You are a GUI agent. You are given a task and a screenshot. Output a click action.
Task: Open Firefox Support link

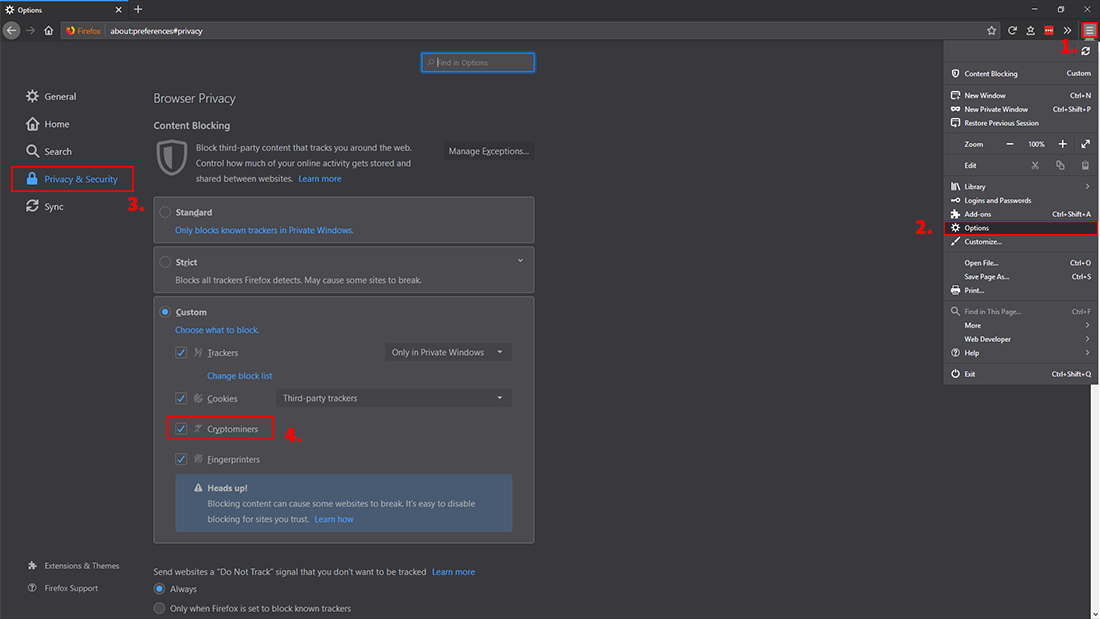pos(63,588)
